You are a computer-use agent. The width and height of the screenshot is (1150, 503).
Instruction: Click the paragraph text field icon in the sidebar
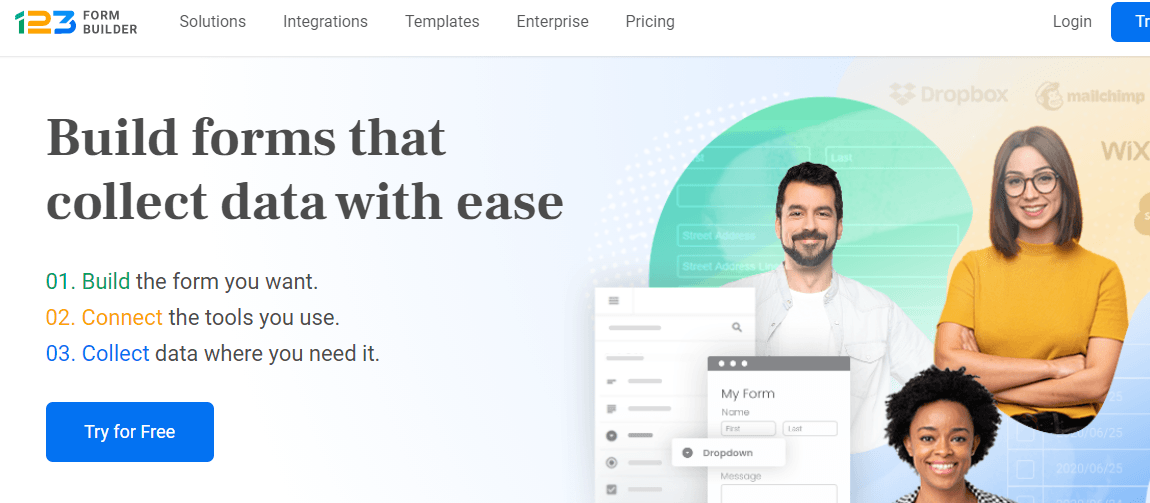pos(612,409)
